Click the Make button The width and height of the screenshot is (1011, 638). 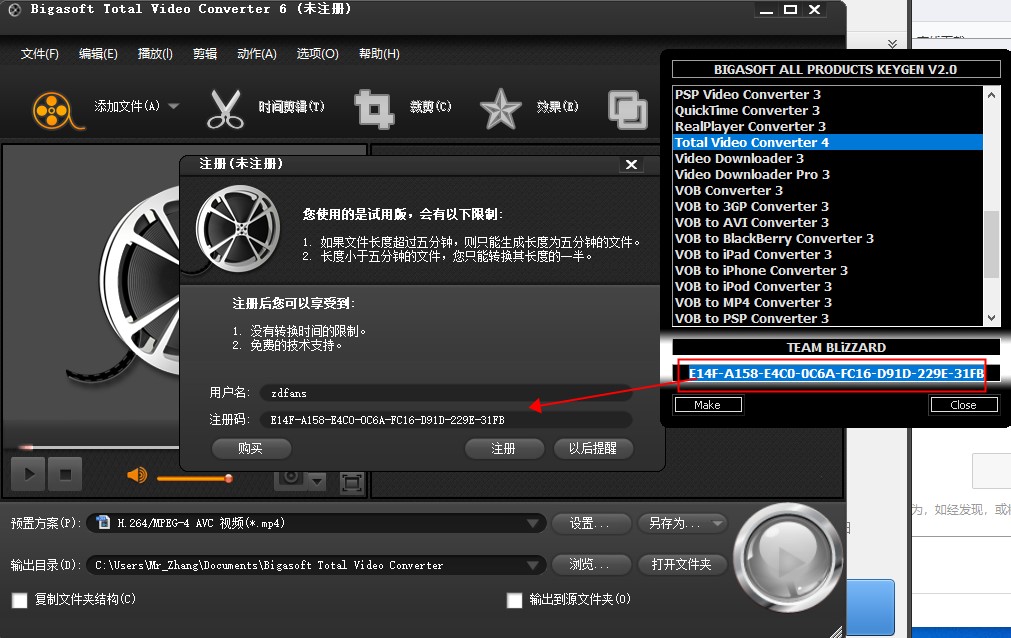pos(707,405)
